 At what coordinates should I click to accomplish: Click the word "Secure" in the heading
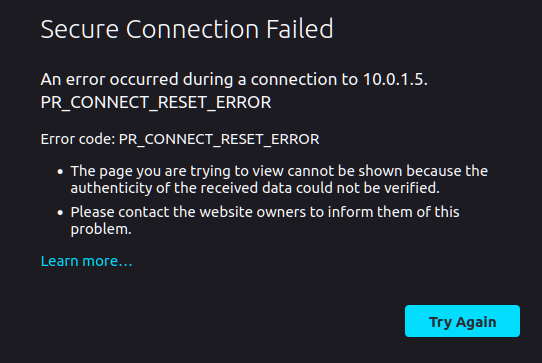[x=80, y=29]
